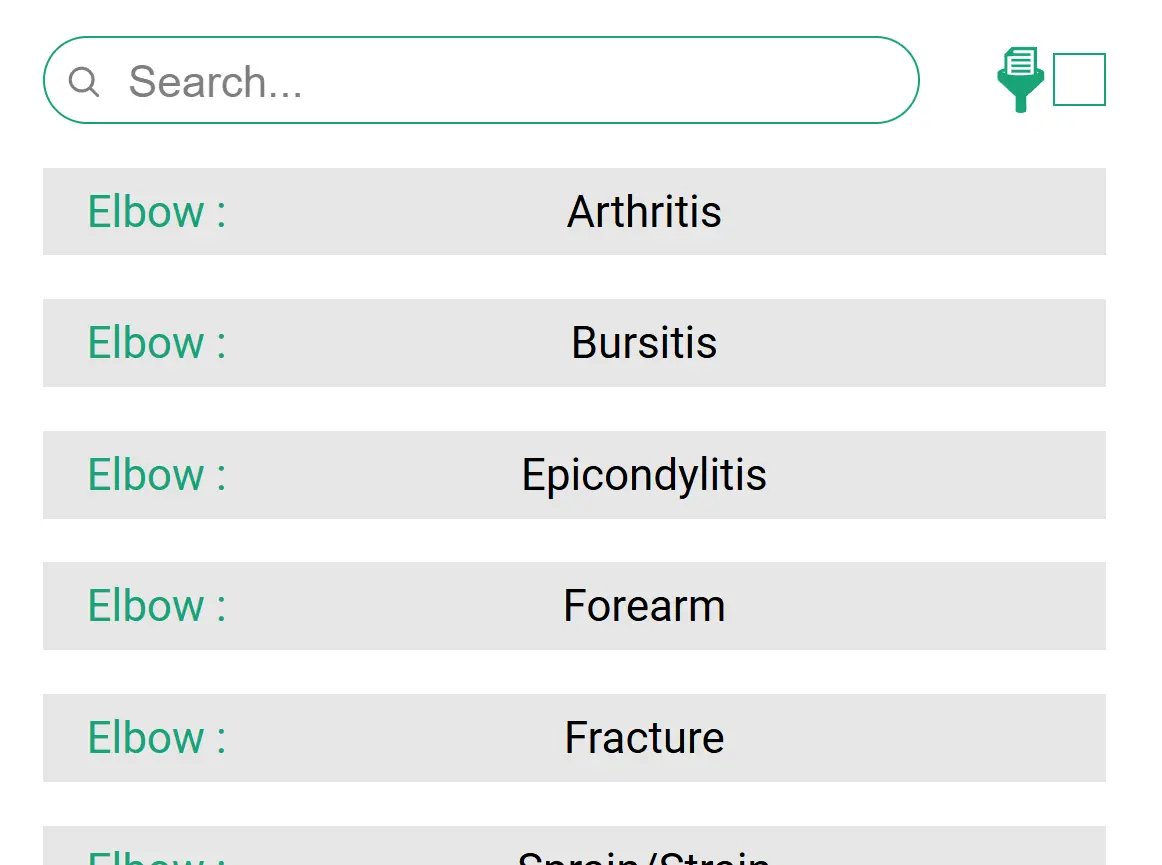
Task: Click the Elbow label in the Forearm row
Action: pyautogui.click(x=157, y=606)
